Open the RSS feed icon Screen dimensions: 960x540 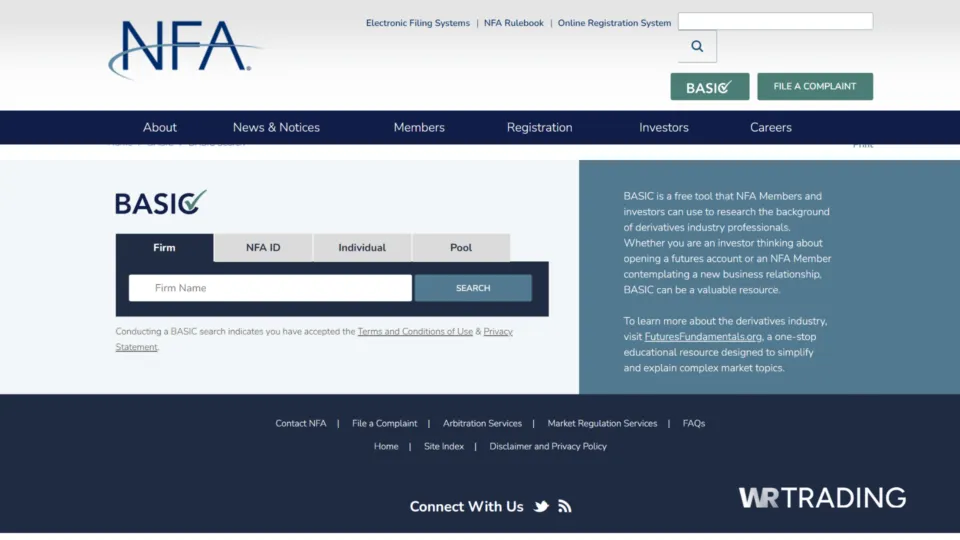(565, 507)
